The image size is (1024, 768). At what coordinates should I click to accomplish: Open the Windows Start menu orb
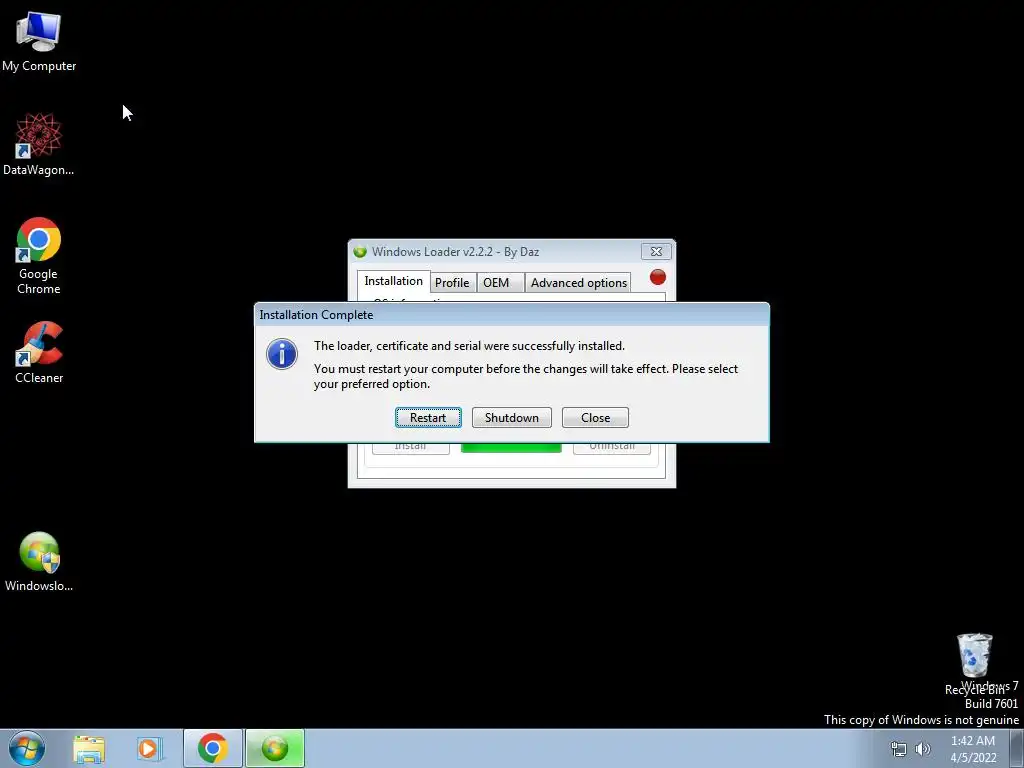click(27, 748)
